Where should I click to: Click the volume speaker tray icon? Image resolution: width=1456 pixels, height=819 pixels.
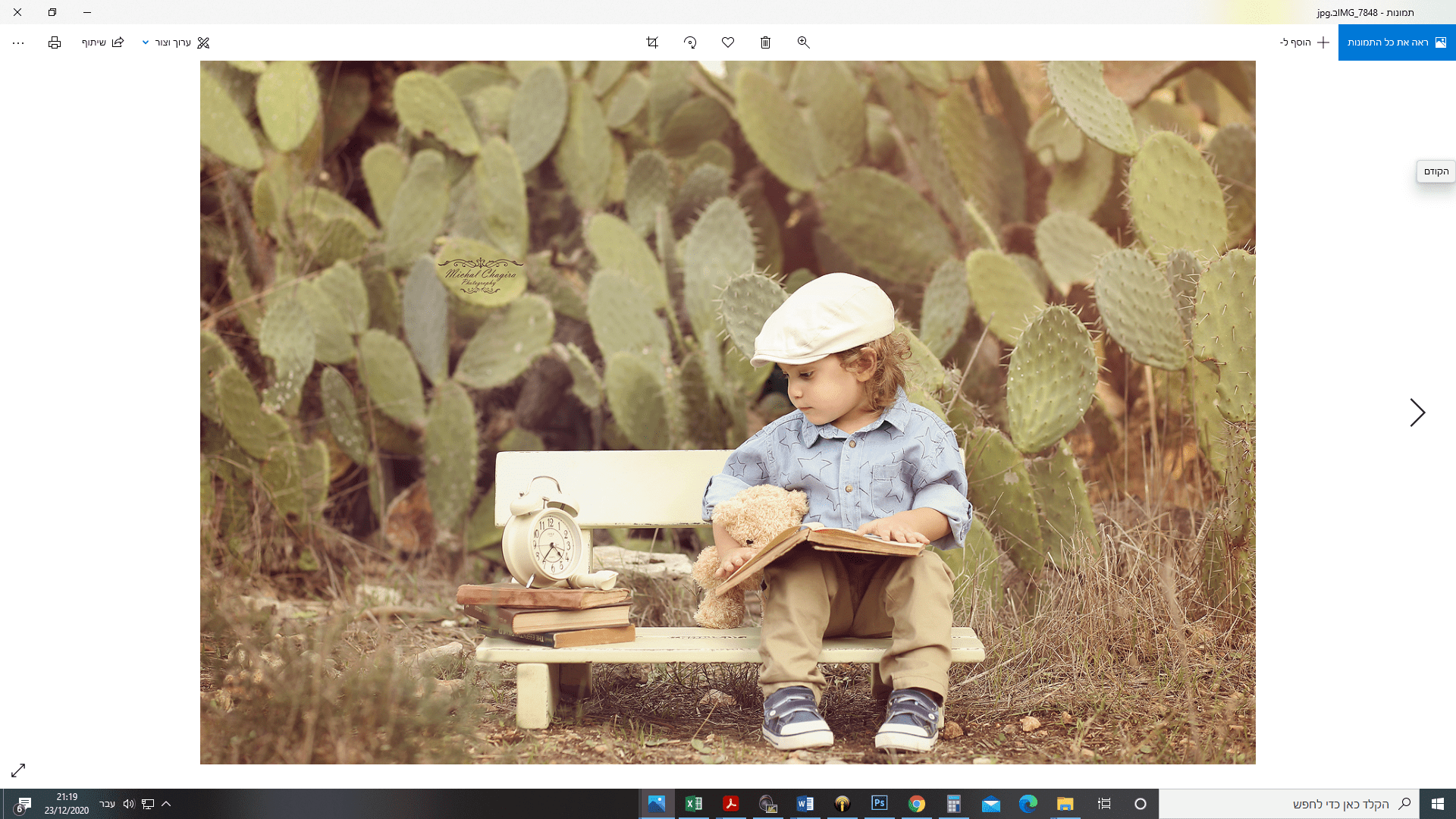click(128, 804)
